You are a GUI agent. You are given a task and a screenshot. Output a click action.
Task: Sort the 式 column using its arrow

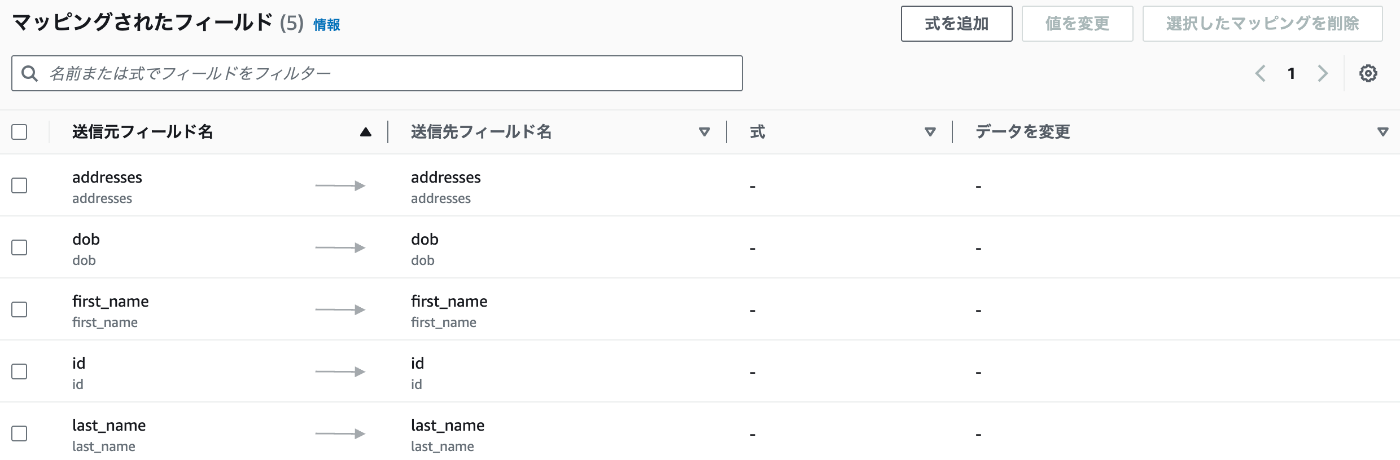click(x=930, y=132)
